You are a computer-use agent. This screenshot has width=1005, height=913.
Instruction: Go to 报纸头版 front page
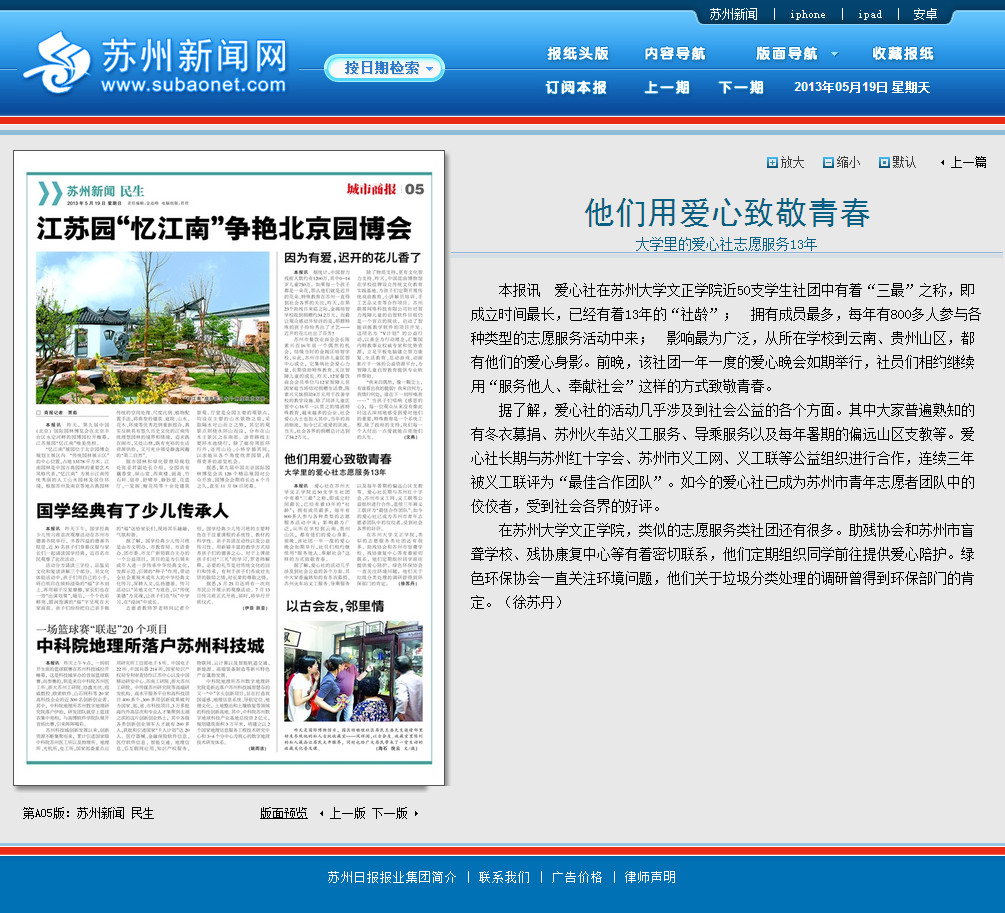pyautogui.click(x=577, y=53)
